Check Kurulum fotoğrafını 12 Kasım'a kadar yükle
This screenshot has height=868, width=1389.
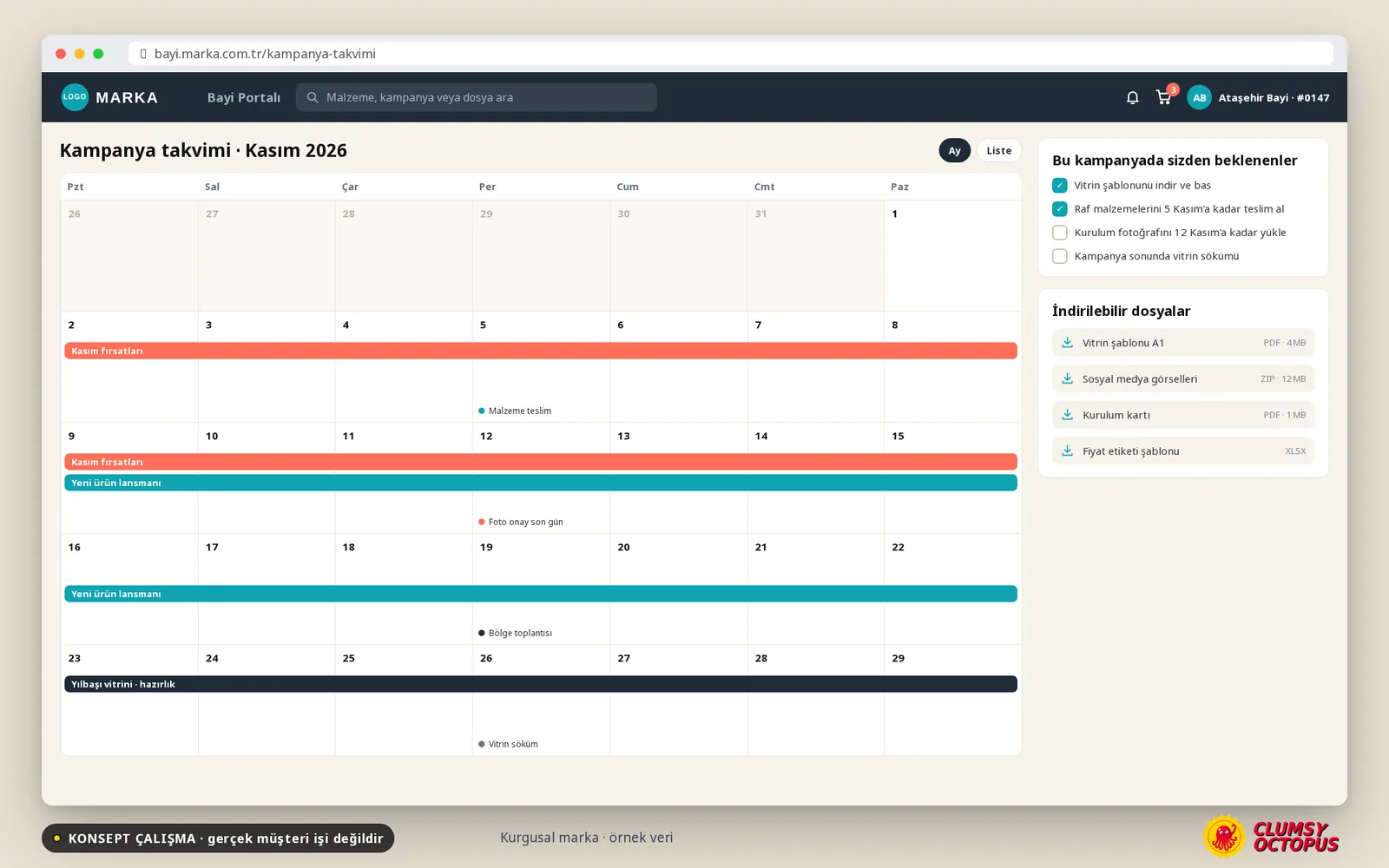[1059, 233]
